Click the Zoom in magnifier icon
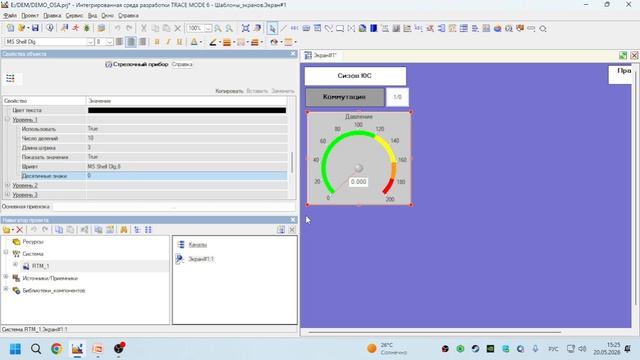Screen dimensions: 640x360 coord(218,28)
